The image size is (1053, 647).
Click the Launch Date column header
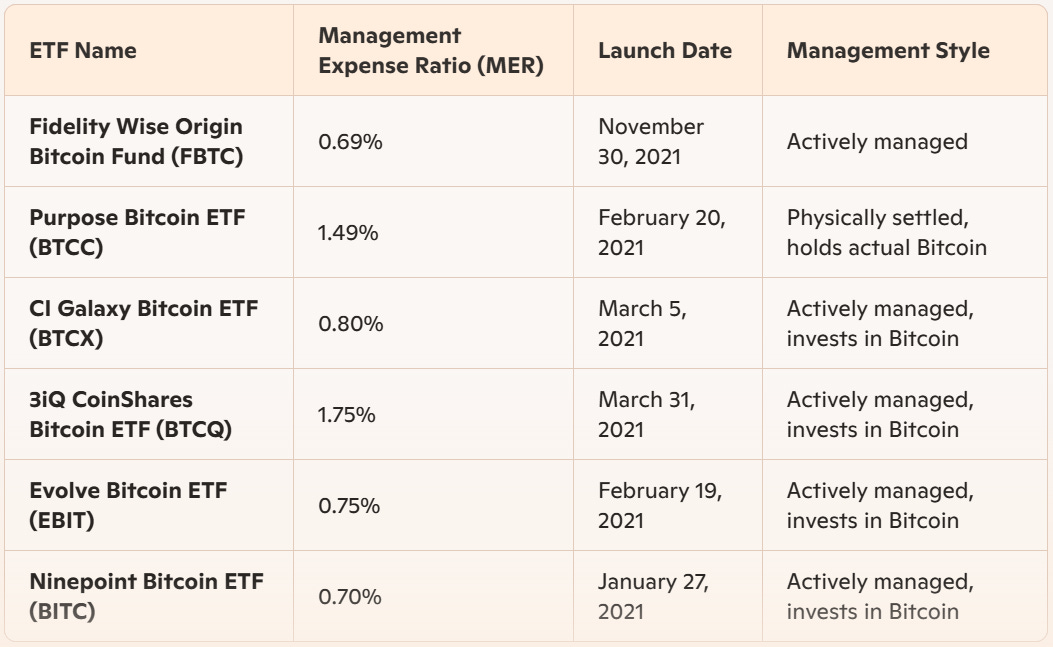tap(664, 50)
